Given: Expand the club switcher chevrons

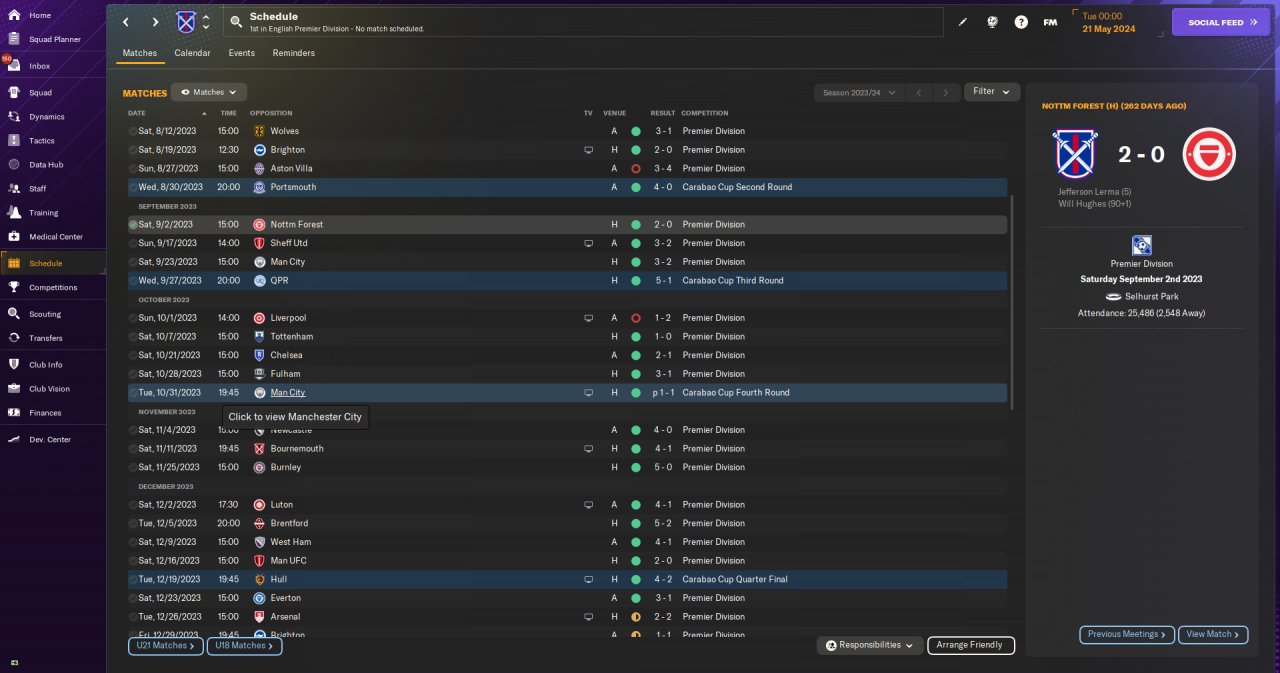Looking at the screenshot, I should click(206, 22).
